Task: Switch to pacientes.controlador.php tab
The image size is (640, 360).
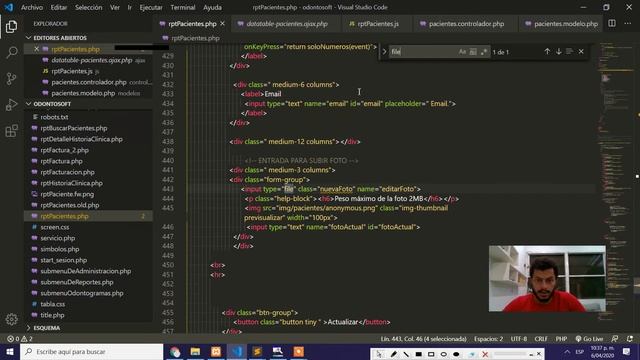Action: click(465, 24)
